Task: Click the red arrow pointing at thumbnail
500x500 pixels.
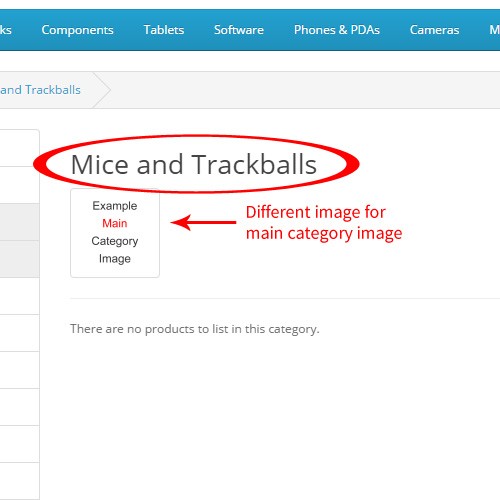Action: click(203, 222)
